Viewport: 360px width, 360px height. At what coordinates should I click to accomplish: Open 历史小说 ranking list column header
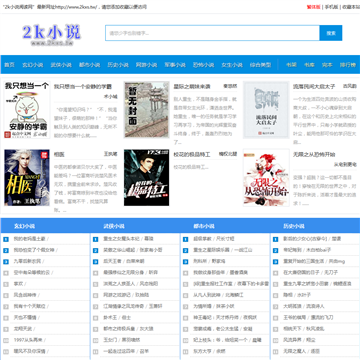294,226
